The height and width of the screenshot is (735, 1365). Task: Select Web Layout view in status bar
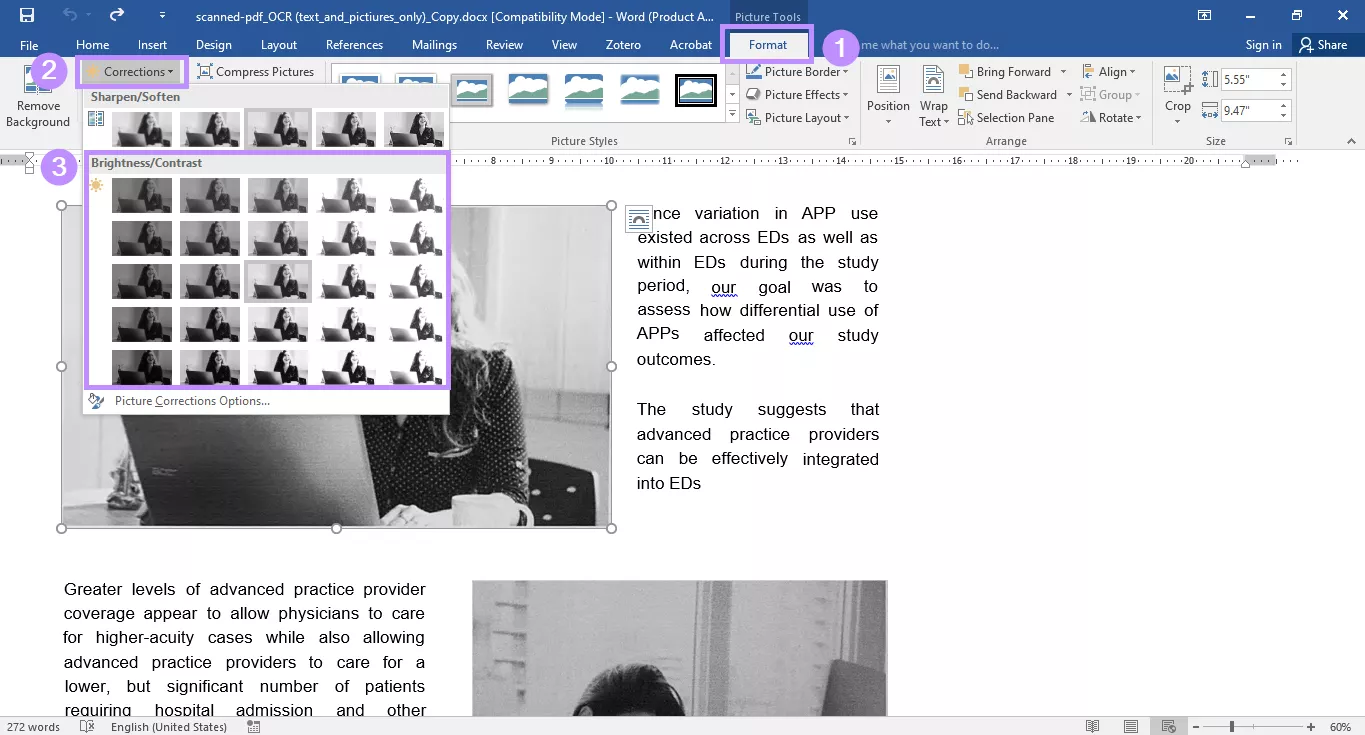pos(1168,725)
